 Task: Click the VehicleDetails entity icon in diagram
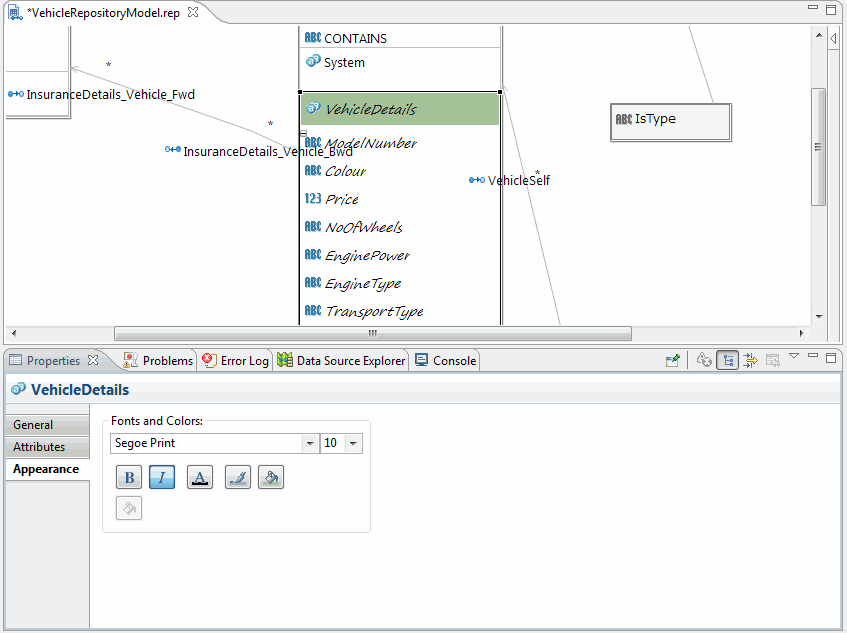pos(313,108)
